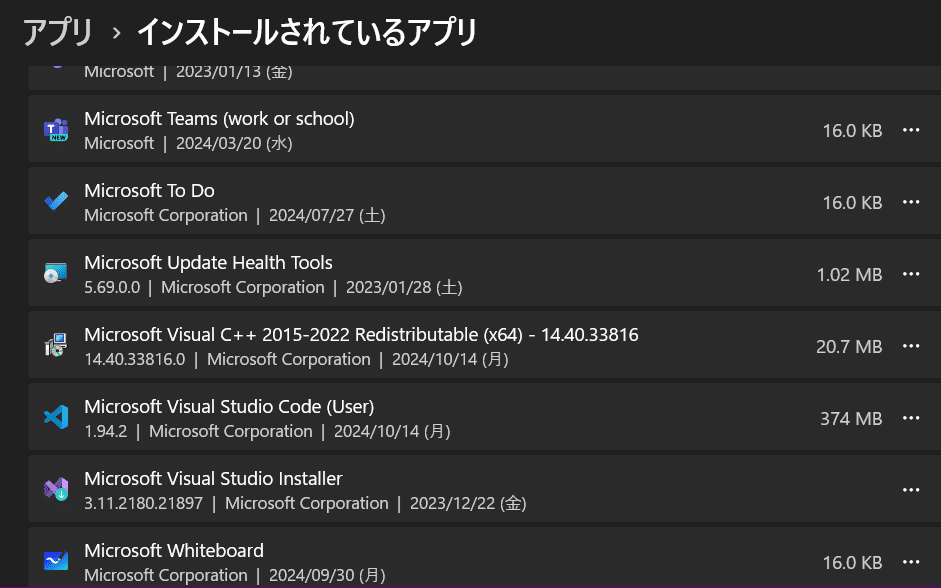
Task: Click the 374 MB size value
Action: (851, 419)
